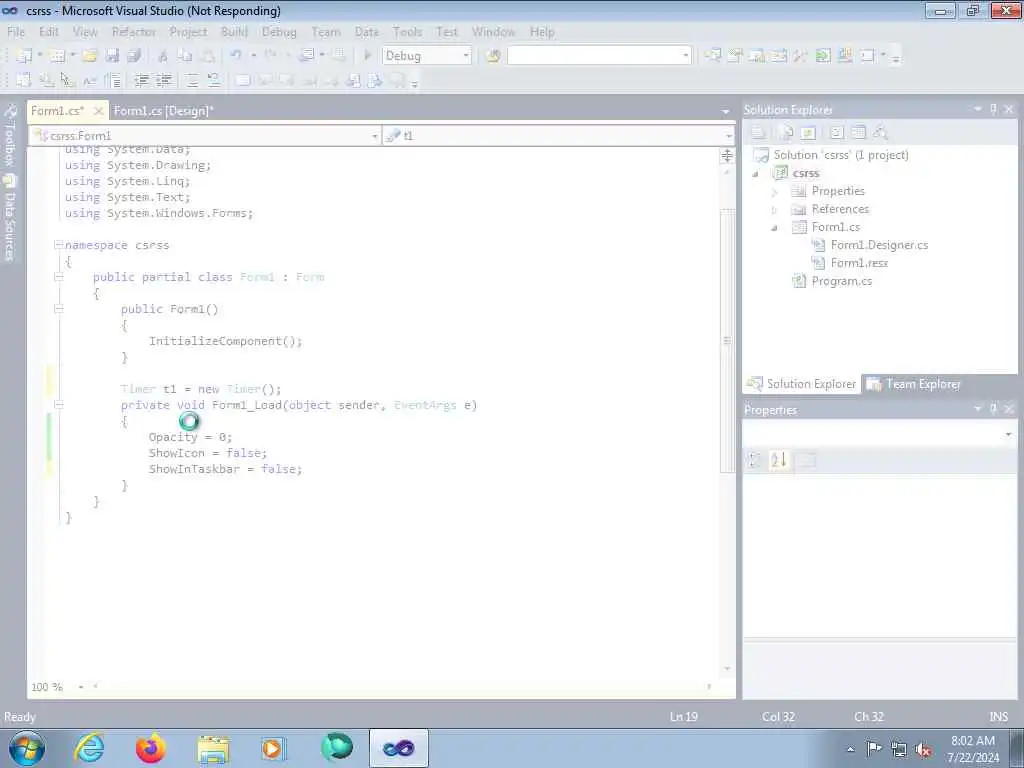Click the Decrease Indent icon
The image size is (1024, 768).
tap(141, 80)
